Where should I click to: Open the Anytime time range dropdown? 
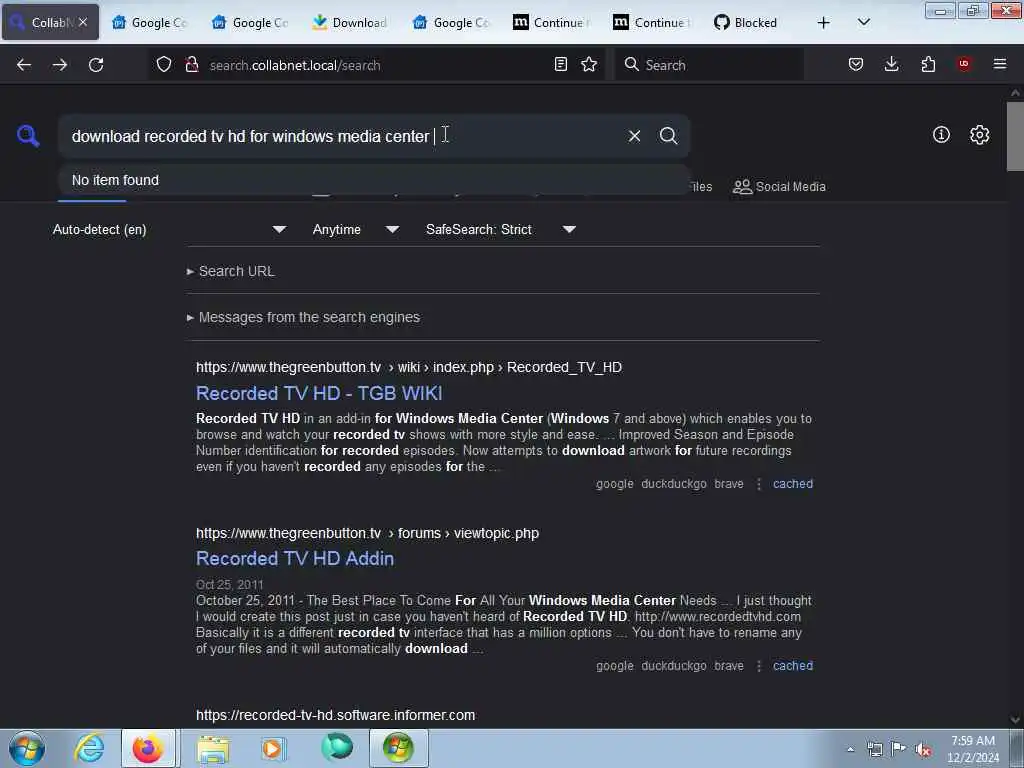[x=356, y=229]
